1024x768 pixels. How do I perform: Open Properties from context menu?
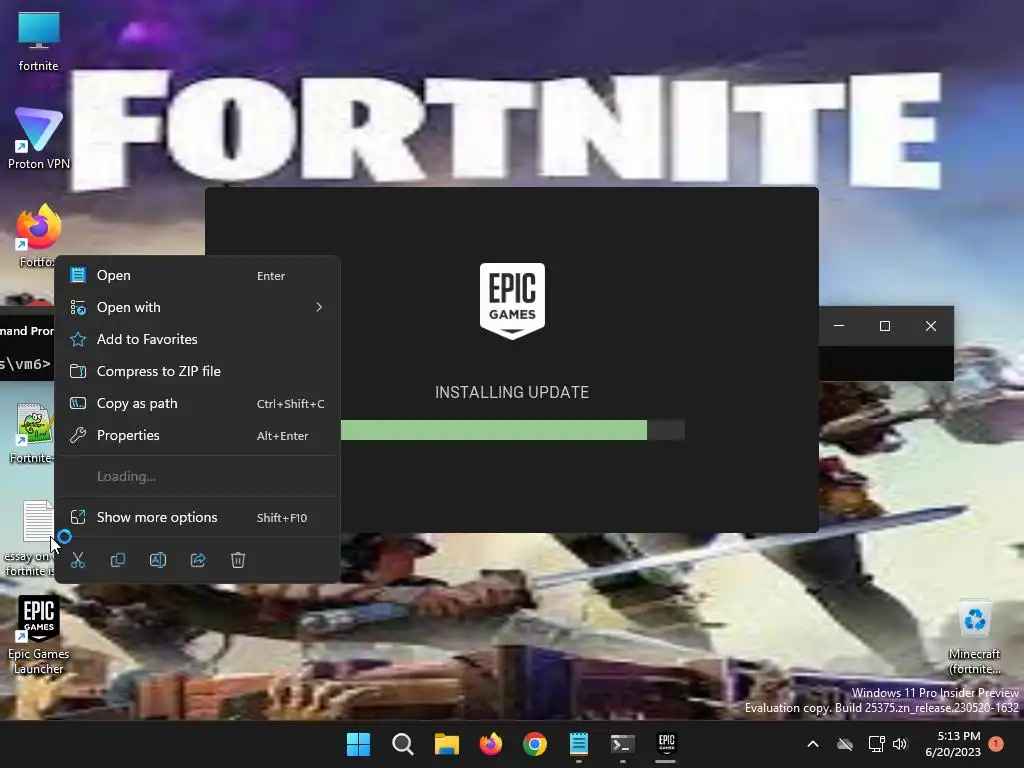197,436
